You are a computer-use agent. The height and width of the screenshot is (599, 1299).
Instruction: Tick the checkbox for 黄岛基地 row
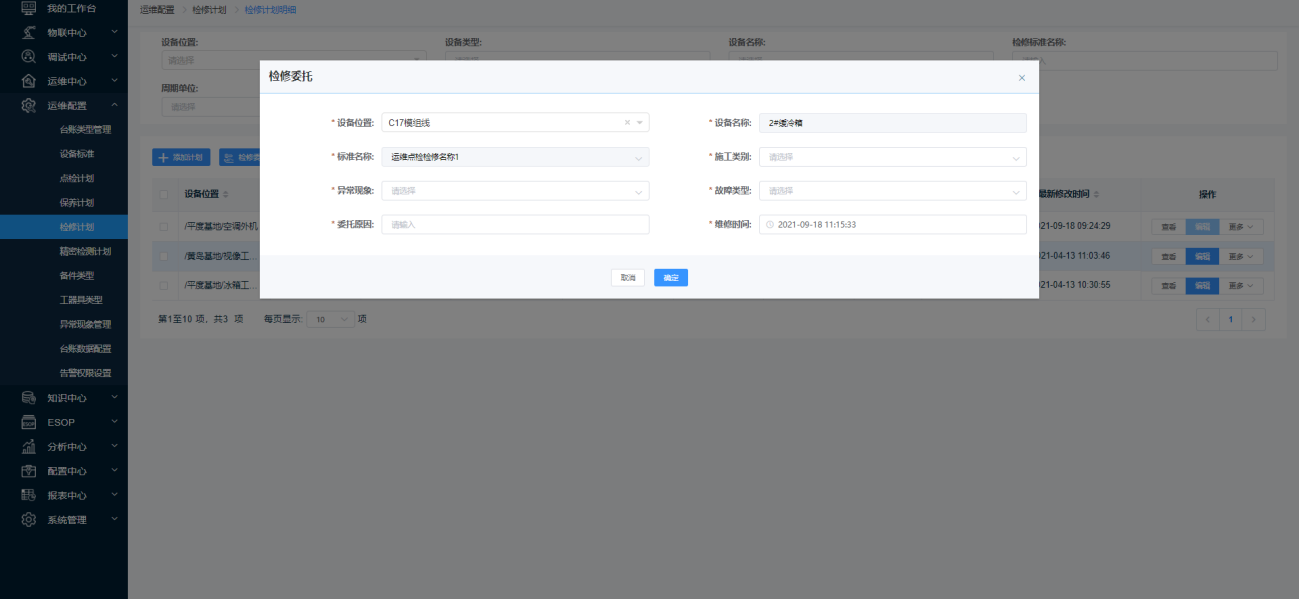point(164,256)
